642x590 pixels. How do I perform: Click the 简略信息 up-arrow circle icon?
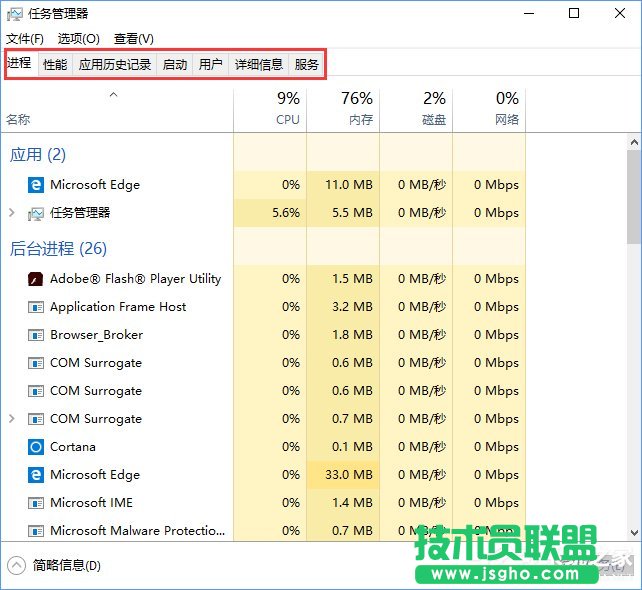click(16, 565)
